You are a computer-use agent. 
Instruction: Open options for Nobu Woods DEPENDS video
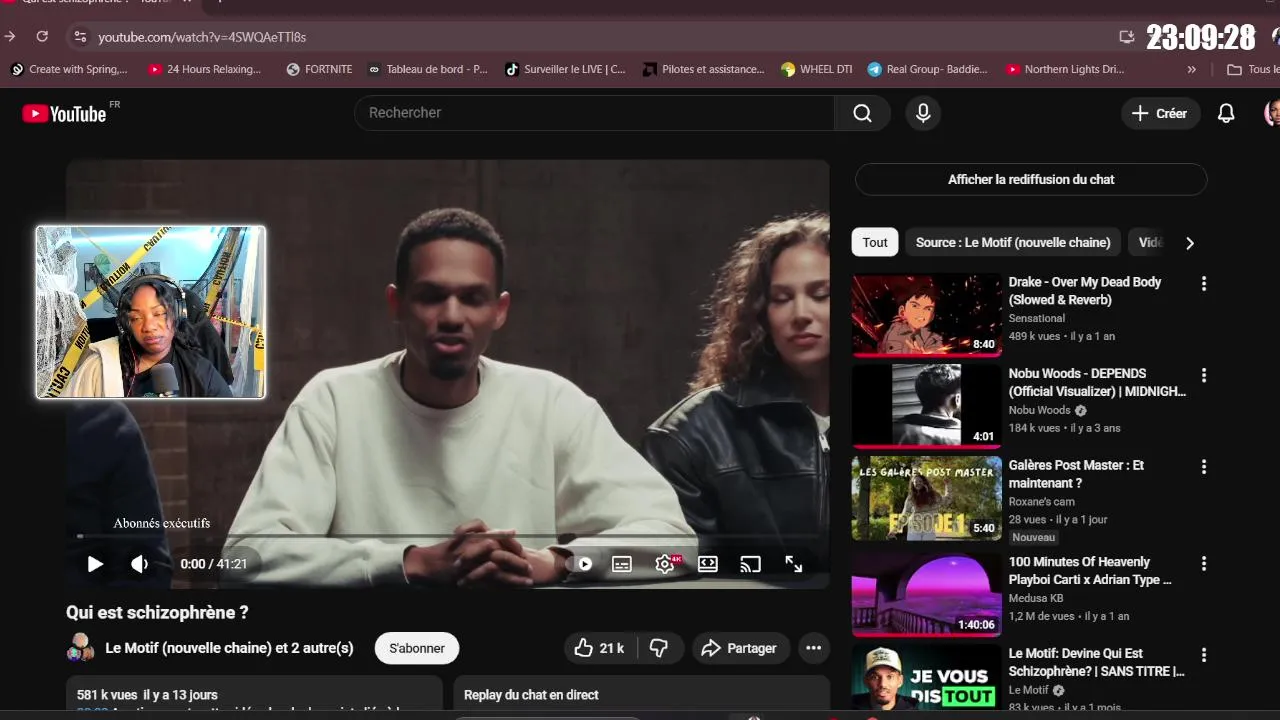pos(1204,375)
